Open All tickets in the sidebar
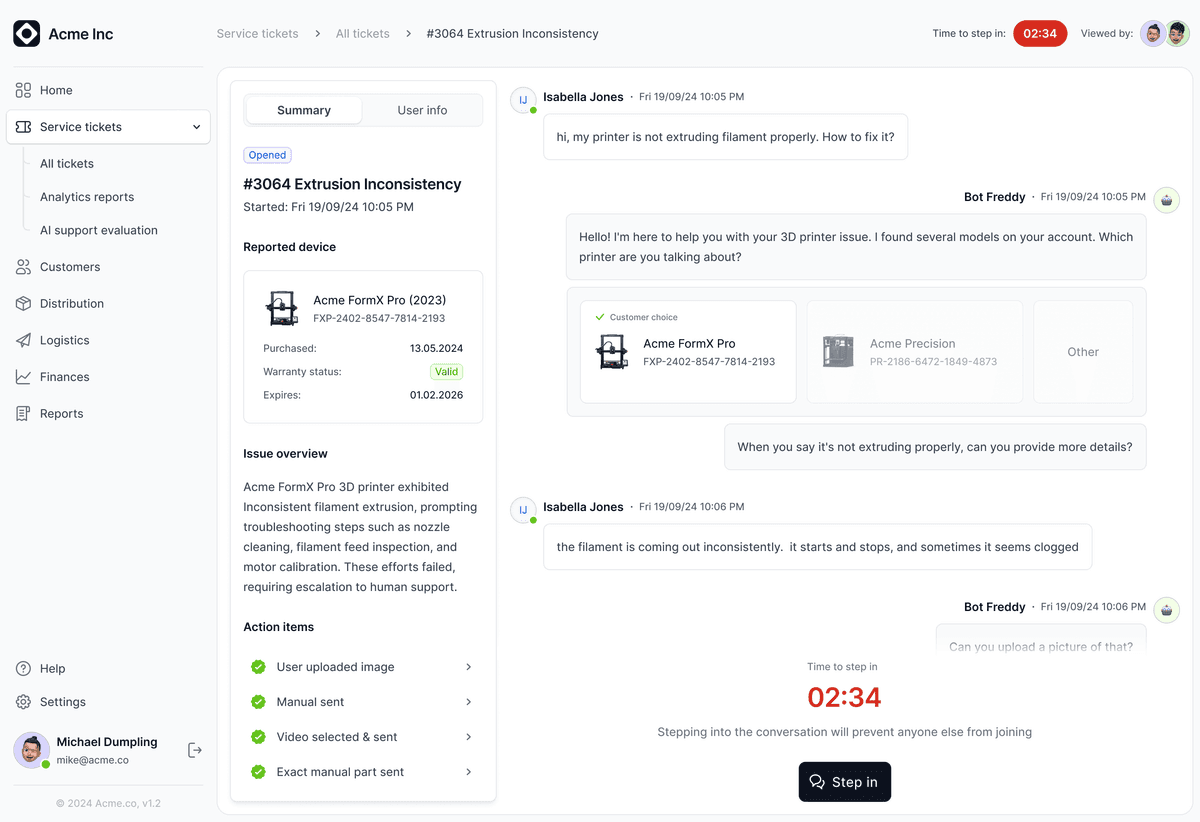Image resolution: width=1200 pixels, height=822 pixels. 67,164
